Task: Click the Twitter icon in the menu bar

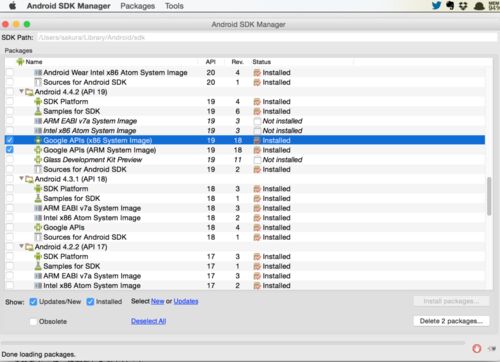Action: pos(437,5)
